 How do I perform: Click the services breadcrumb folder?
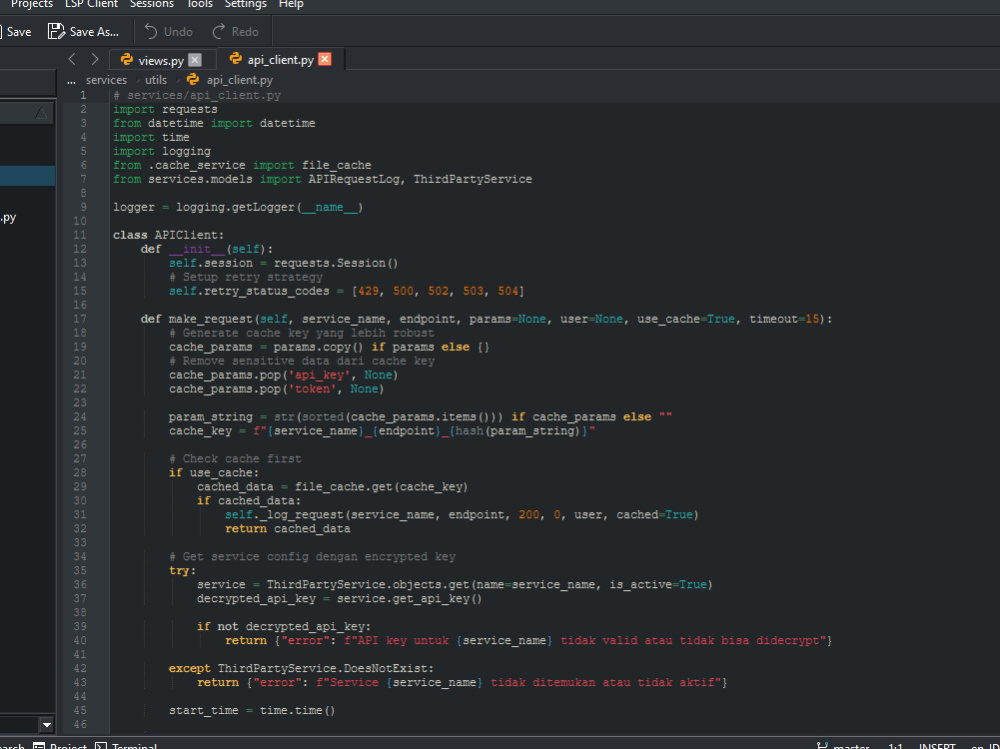[x=106, y=80]
